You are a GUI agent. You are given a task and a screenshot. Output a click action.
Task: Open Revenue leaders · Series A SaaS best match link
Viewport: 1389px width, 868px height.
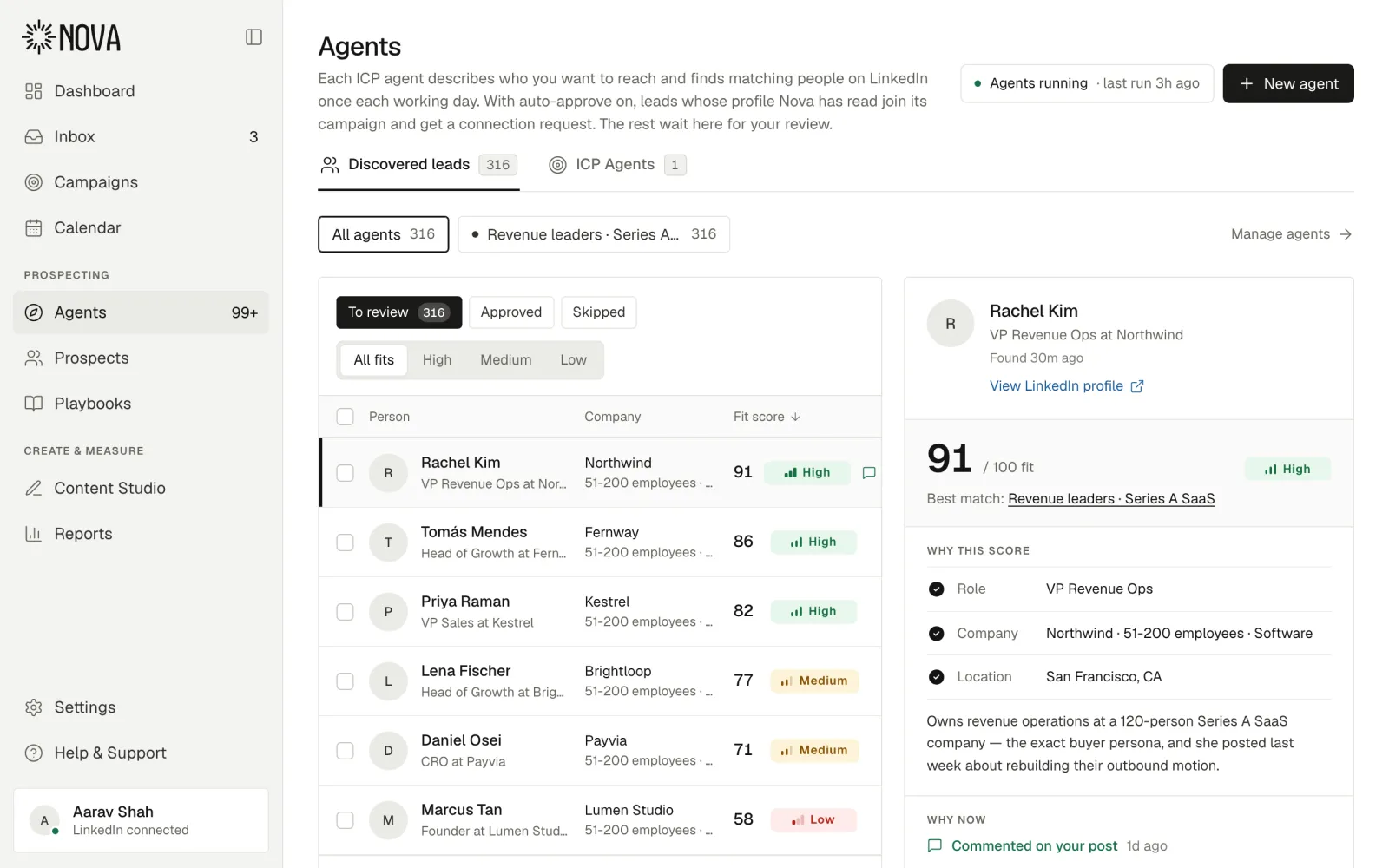pyautogui.click(x=1111, y=499)
